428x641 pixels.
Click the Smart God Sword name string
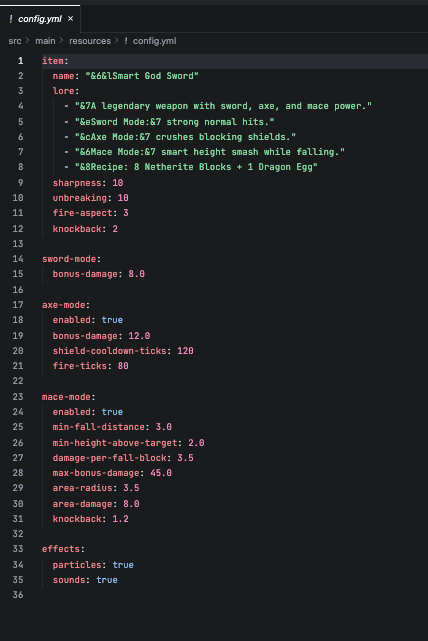click(x=142, y=76)
